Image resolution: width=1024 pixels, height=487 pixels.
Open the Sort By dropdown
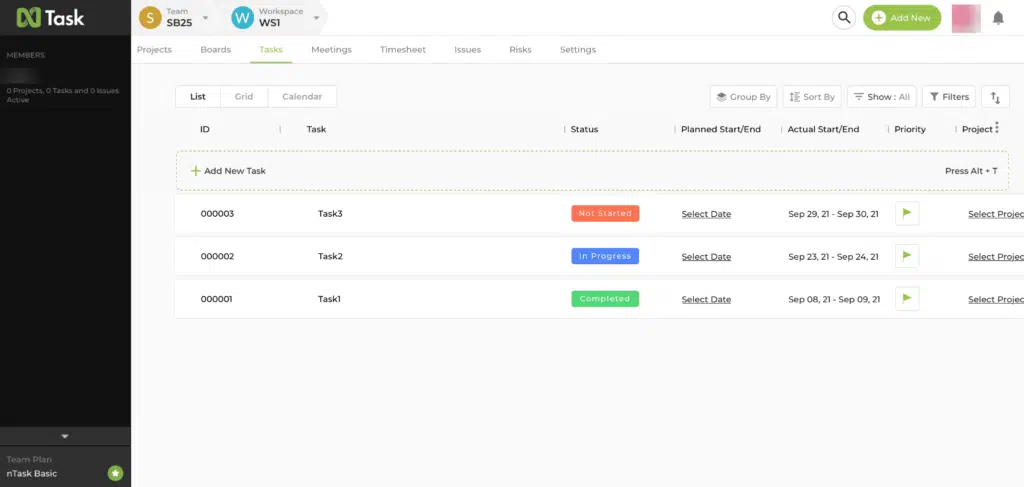point(812,97)
